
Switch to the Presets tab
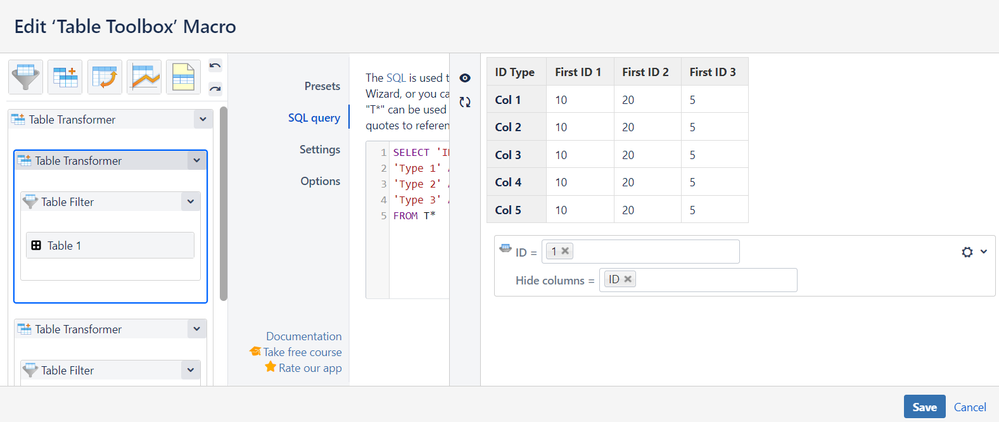click(x=322, y=86)
